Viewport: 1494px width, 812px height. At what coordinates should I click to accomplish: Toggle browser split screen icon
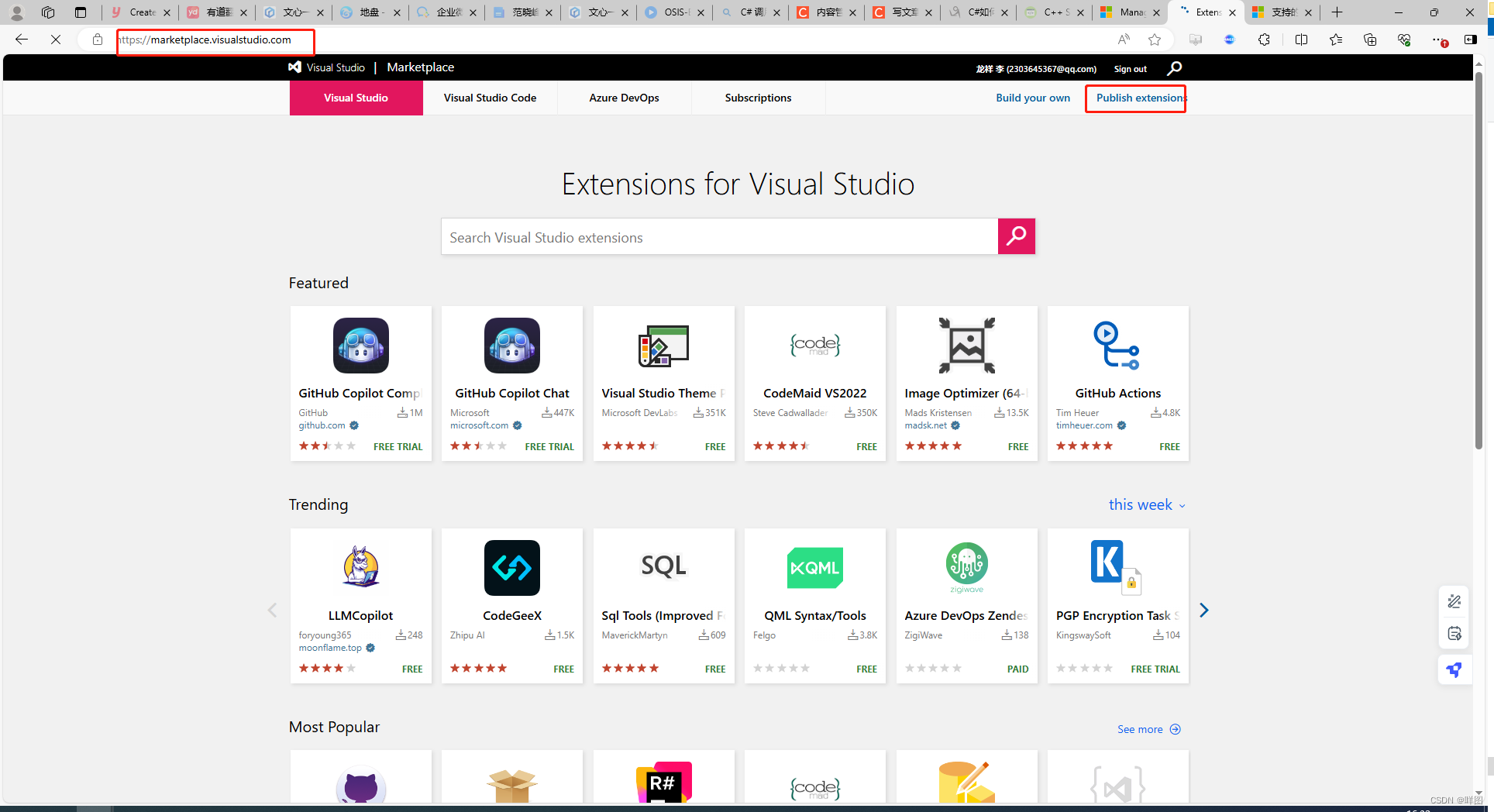tap(1301, 40)
